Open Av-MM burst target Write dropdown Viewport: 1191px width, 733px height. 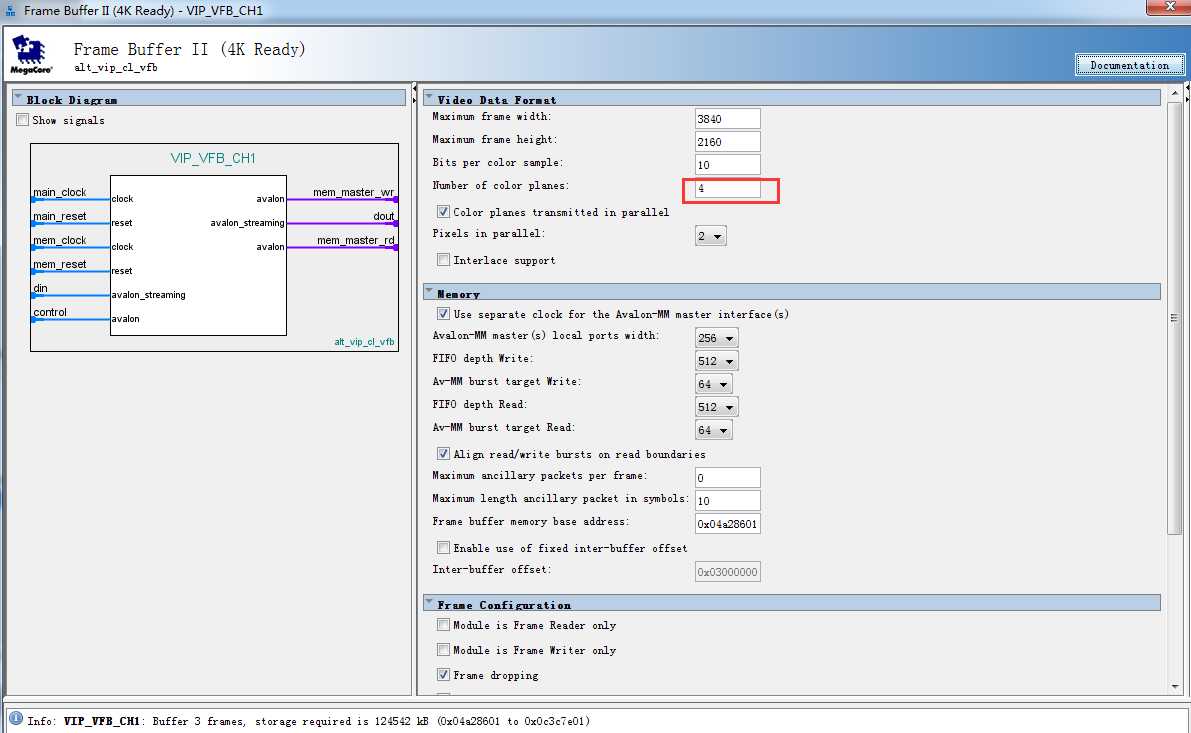(713, 384)
